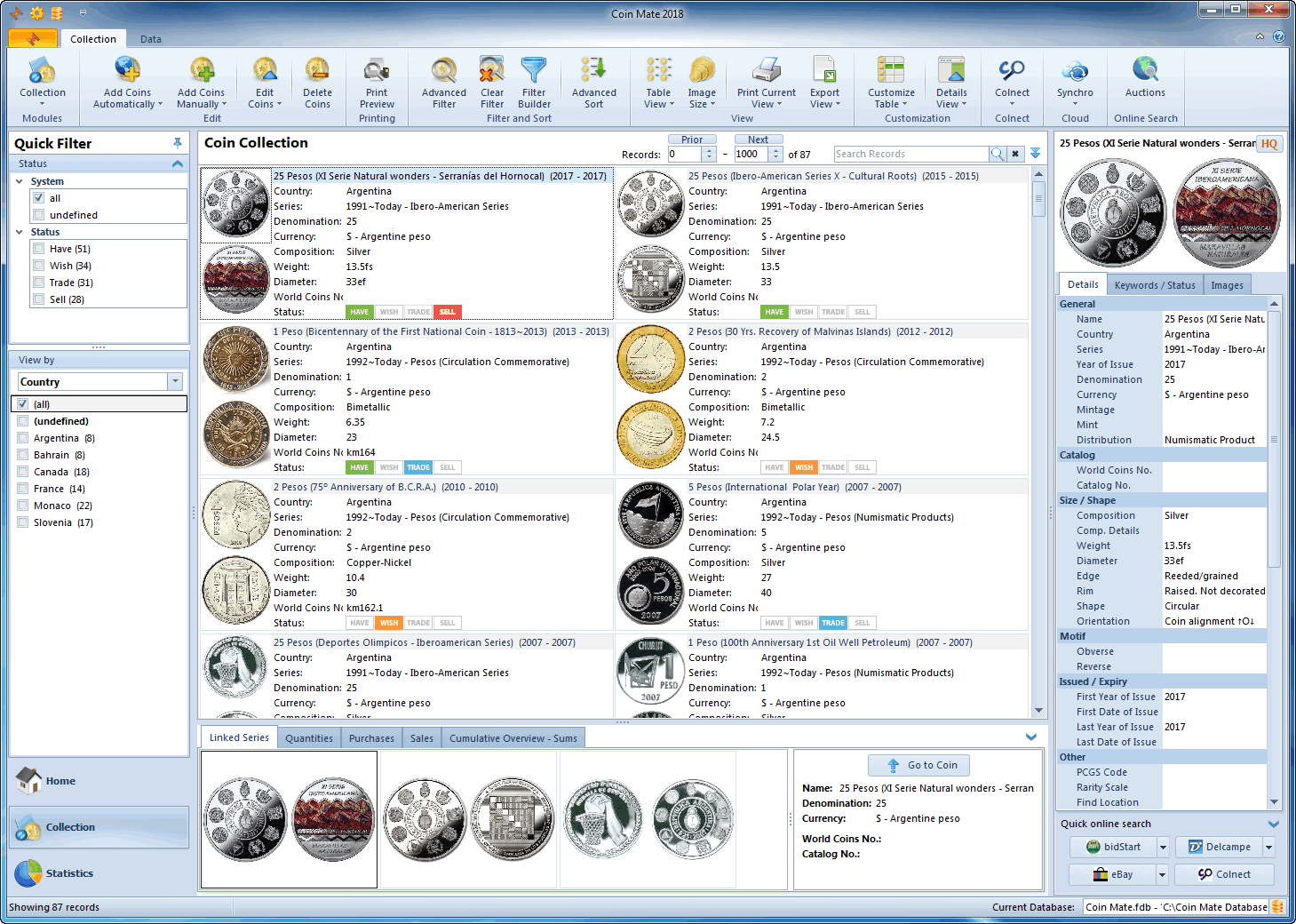Screen dimensions: 1296x924
Task: Open the View by Country dropdown
Action: pyautogui.click(x=174, y=382)
